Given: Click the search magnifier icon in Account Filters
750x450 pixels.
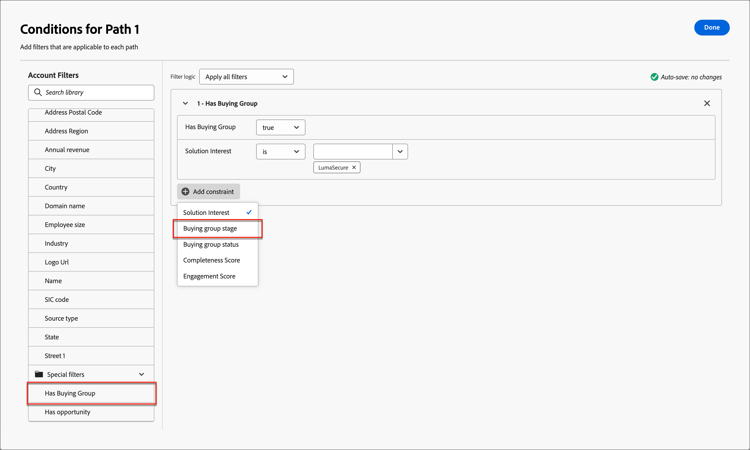Looking at the screenshot, I should (38, 92).
